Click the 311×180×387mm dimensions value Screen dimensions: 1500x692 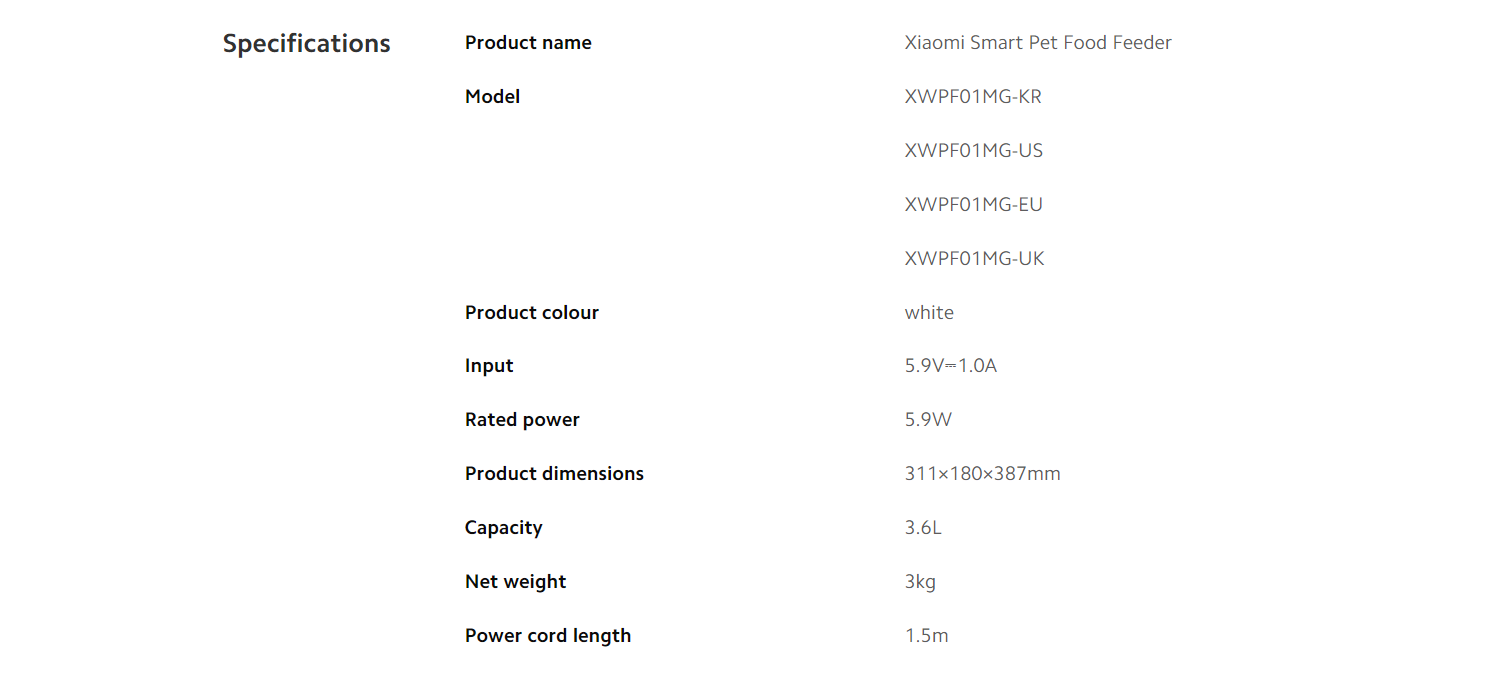point(983,474)
